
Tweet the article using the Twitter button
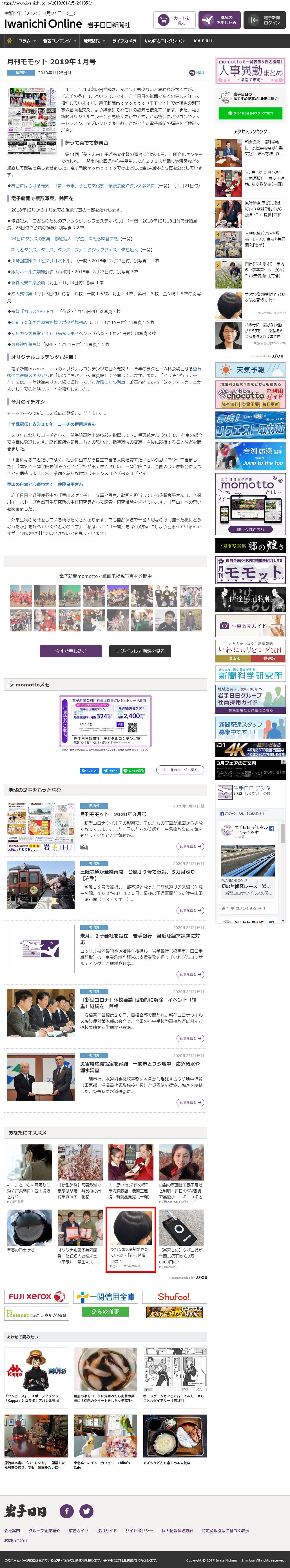pos(111,770)
